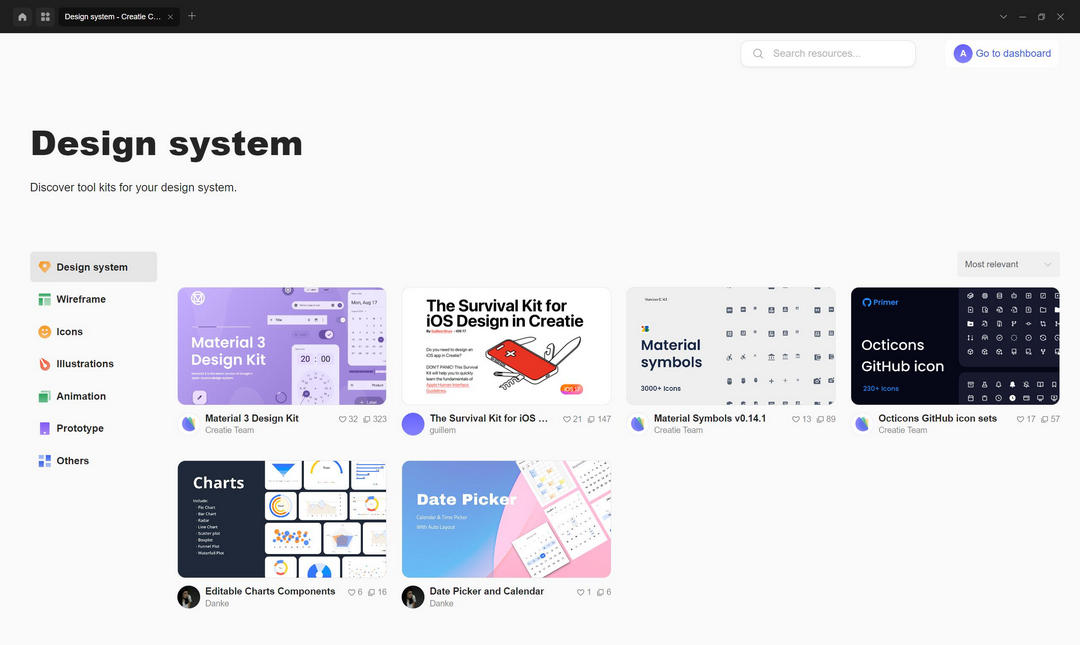Click the Animation sidebar icon
Image resolution: width=1080 pixels, height=645 pixels.
pyautogui.click(x=44, y=396)
